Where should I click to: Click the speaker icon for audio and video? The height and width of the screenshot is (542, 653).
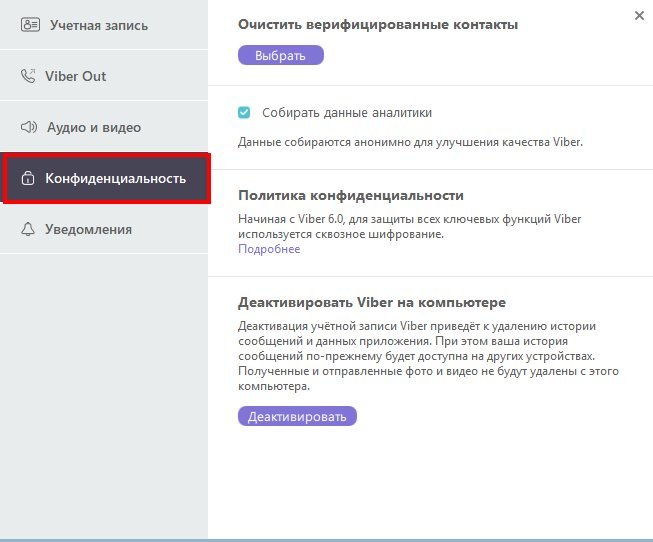point(28,127)
